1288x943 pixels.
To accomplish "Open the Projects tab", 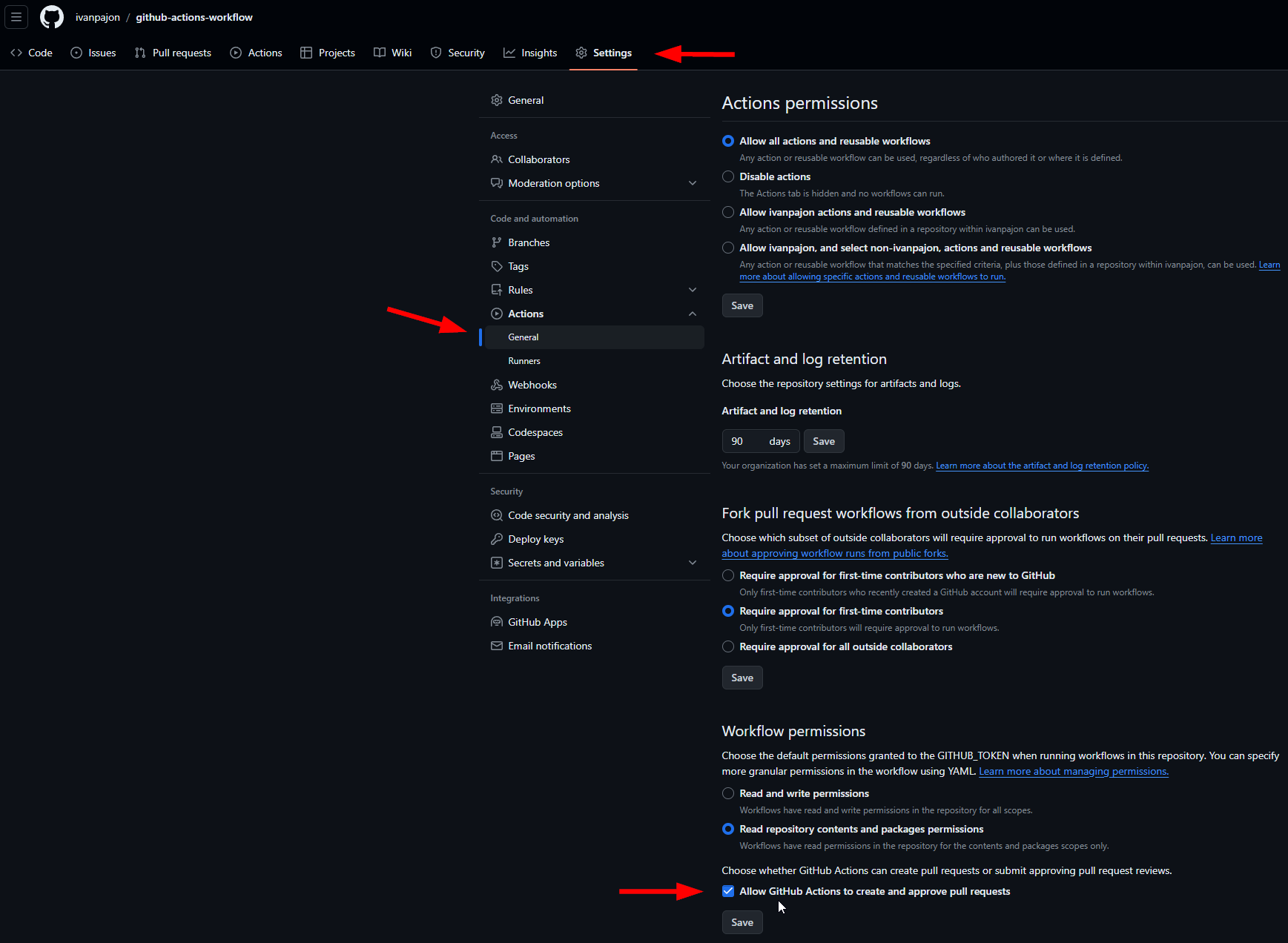I will 328,53.
